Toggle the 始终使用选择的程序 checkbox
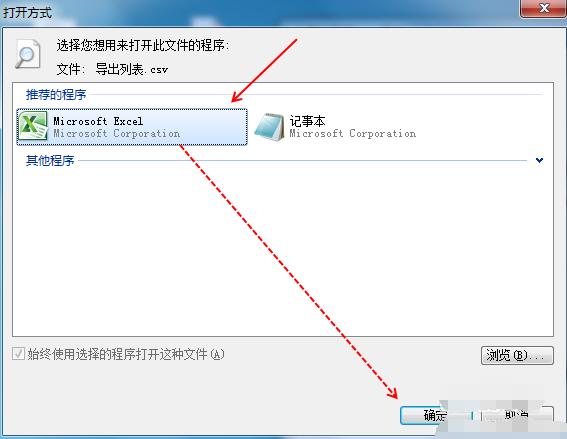567x439 pixels. (18, 354)
